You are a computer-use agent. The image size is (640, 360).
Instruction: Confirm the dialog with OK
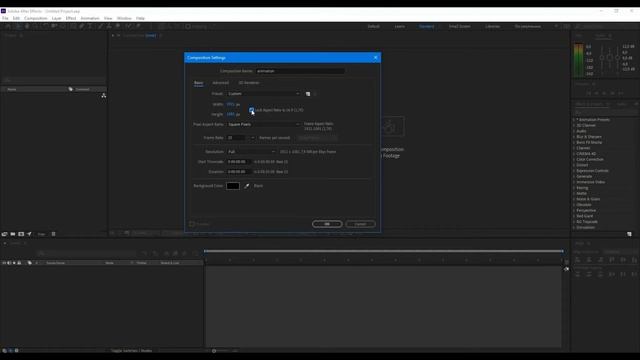(x=327, y=224)
